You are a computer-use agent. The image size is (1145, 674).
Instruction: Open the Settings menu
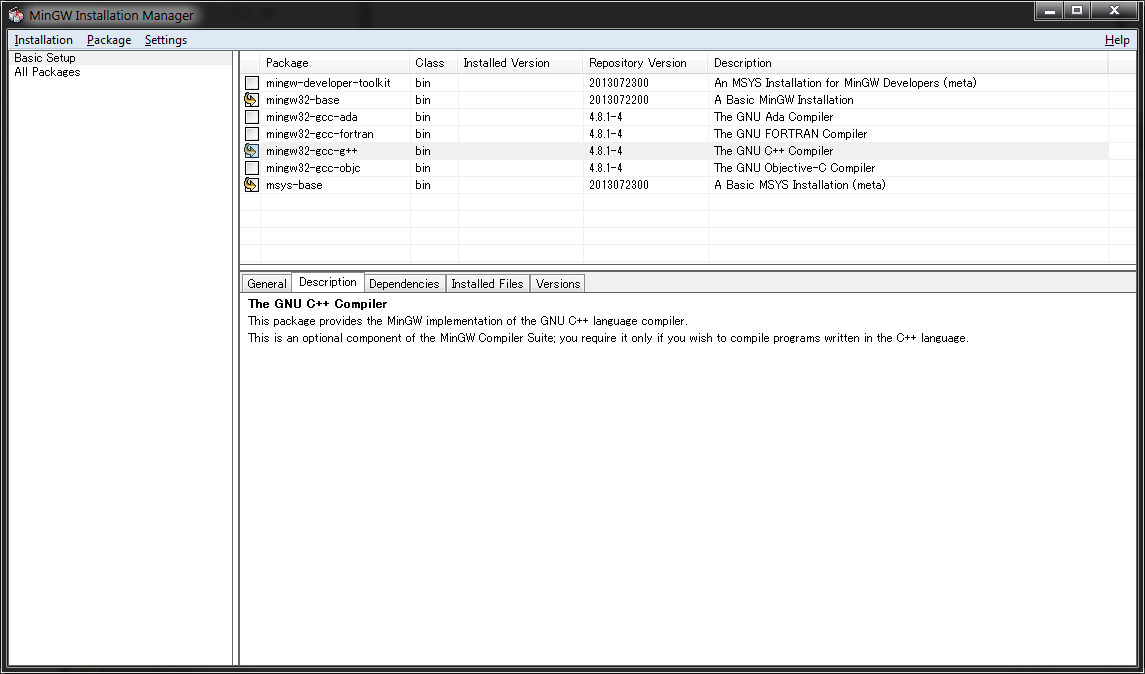coord(166,40)
